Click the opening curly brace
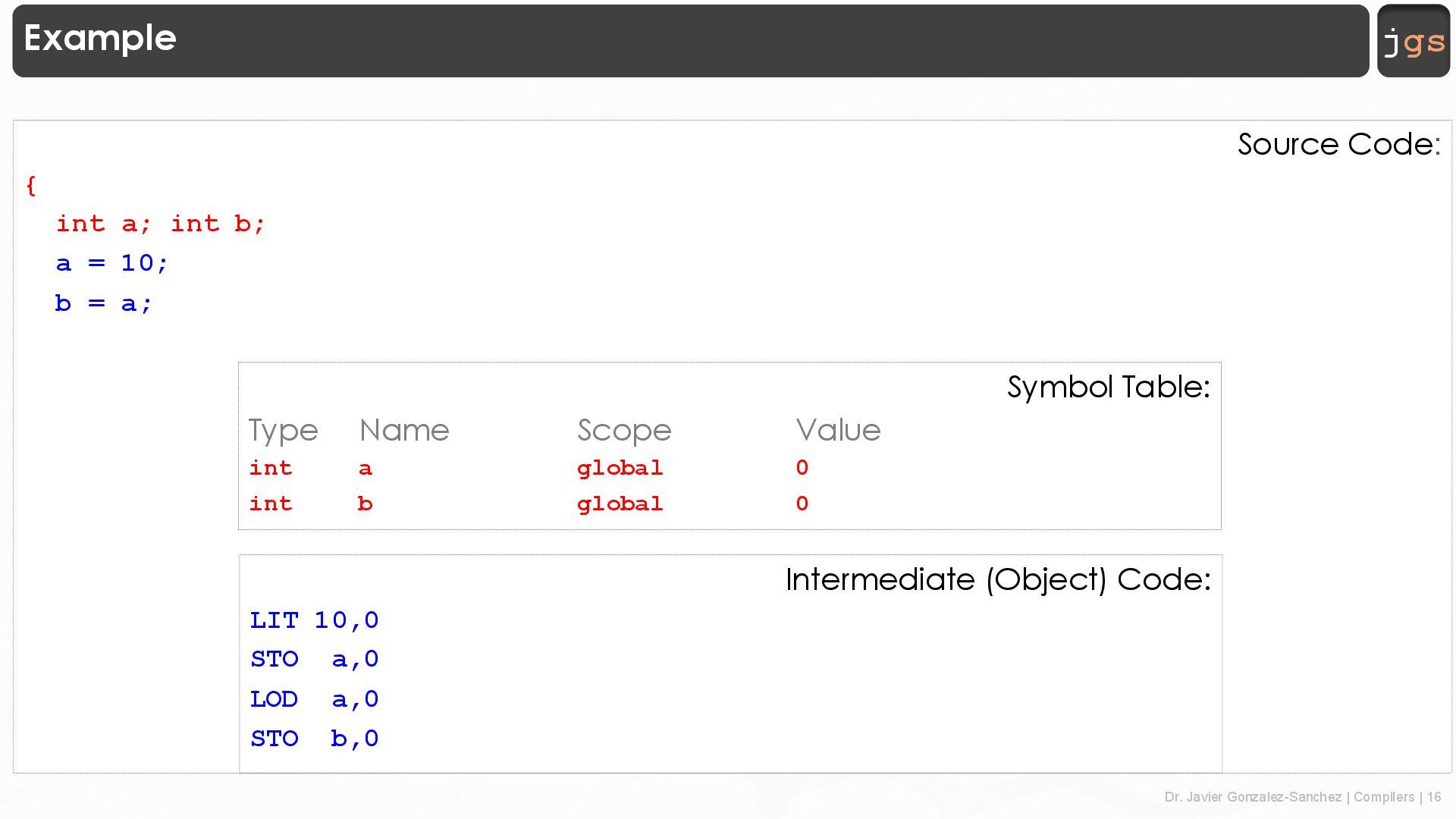This screenshot has height=819, width=1456. click(31, 186)
